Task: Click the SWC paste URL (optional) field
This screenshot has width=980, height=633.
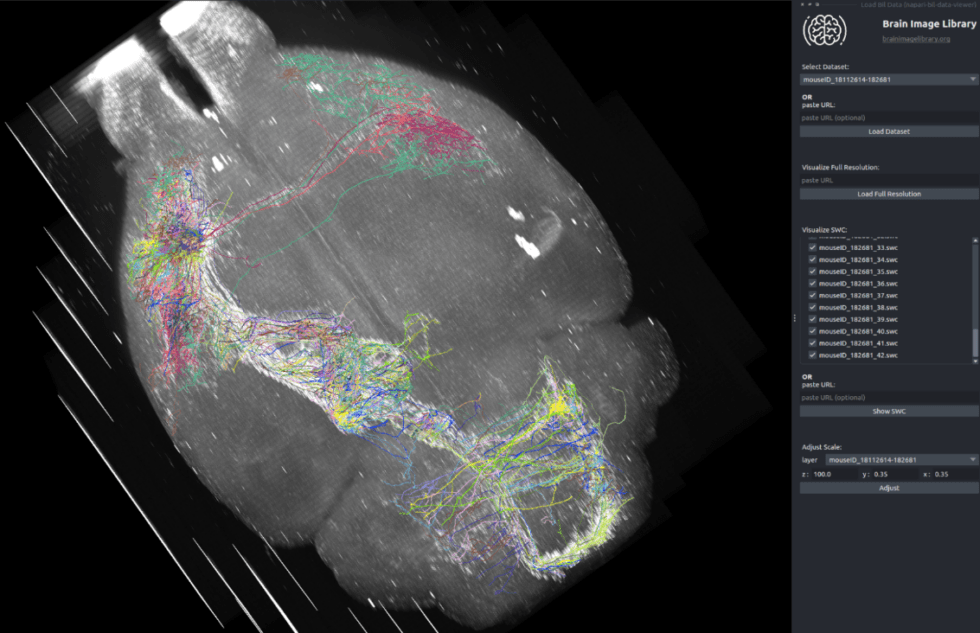Action: (889, 397)
